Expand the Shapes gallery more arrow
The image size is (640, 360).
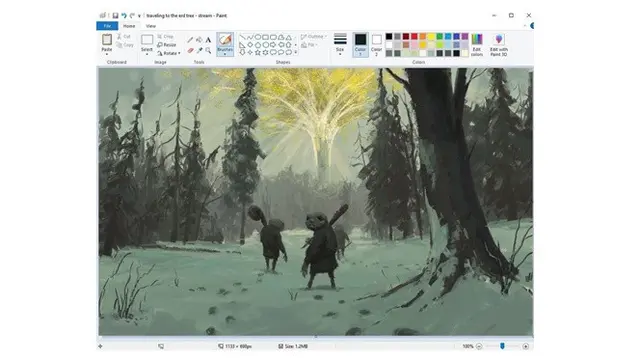click(x=296, y=53)
